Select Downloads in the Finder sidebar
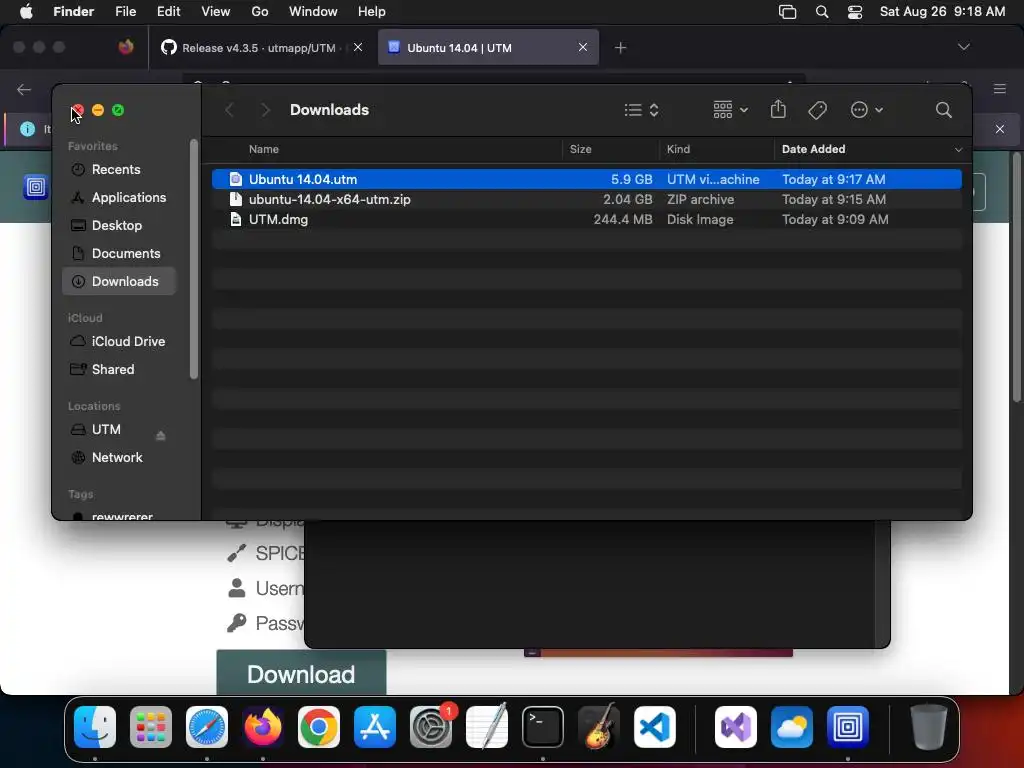This screenshot has height=768, width=1024. click(119, 281)
